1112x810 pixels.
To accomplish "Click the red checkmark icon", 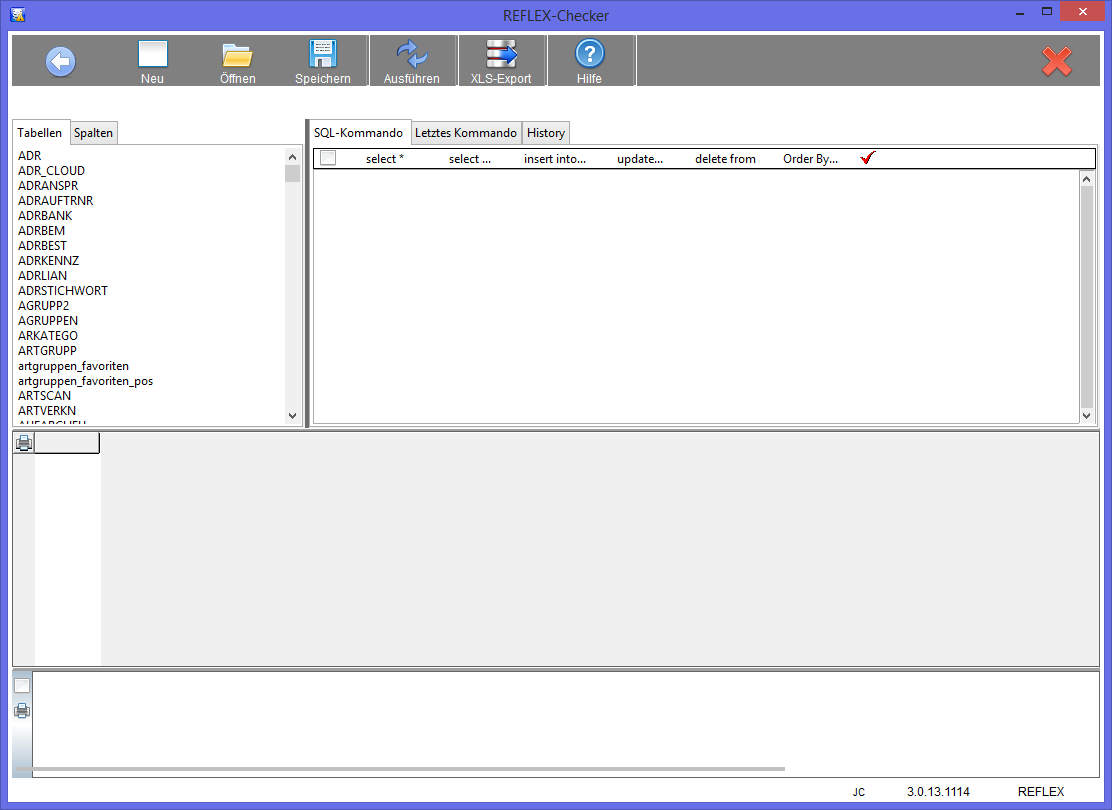I will 868,158.
